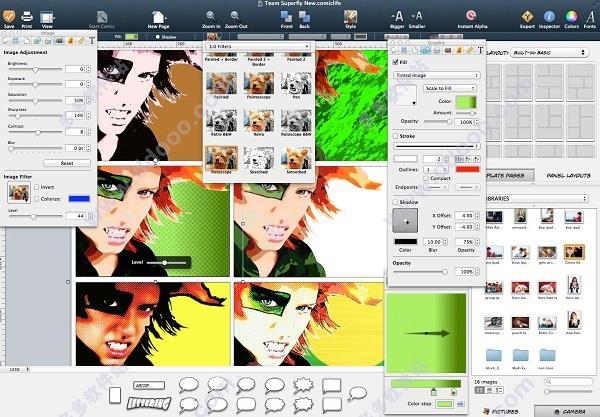
Task: Click the Saturation slider
Action: (x=35, y=101)
